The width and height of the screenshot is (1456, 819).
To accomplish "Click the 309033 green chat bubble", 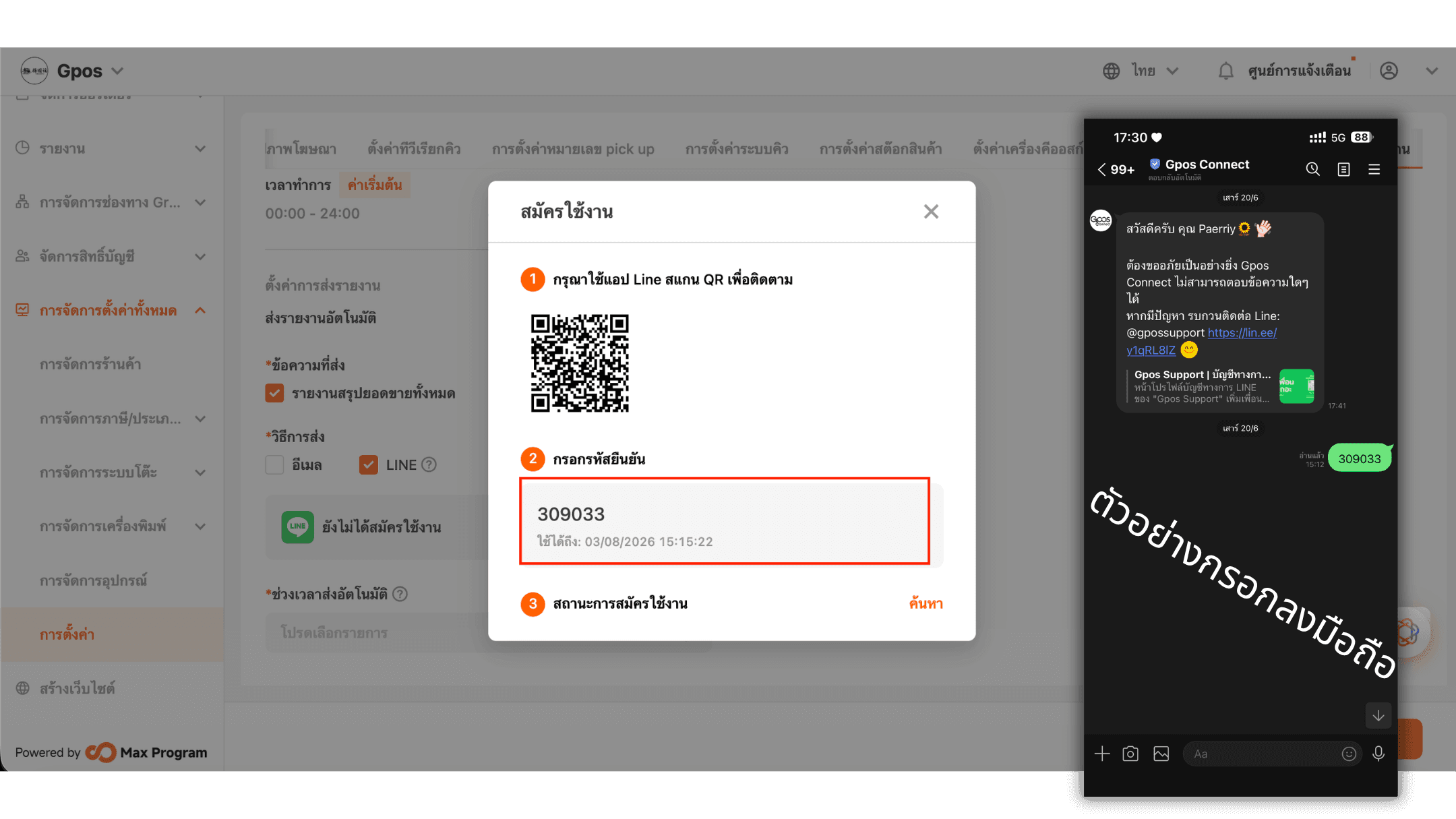I will 1359,458.
